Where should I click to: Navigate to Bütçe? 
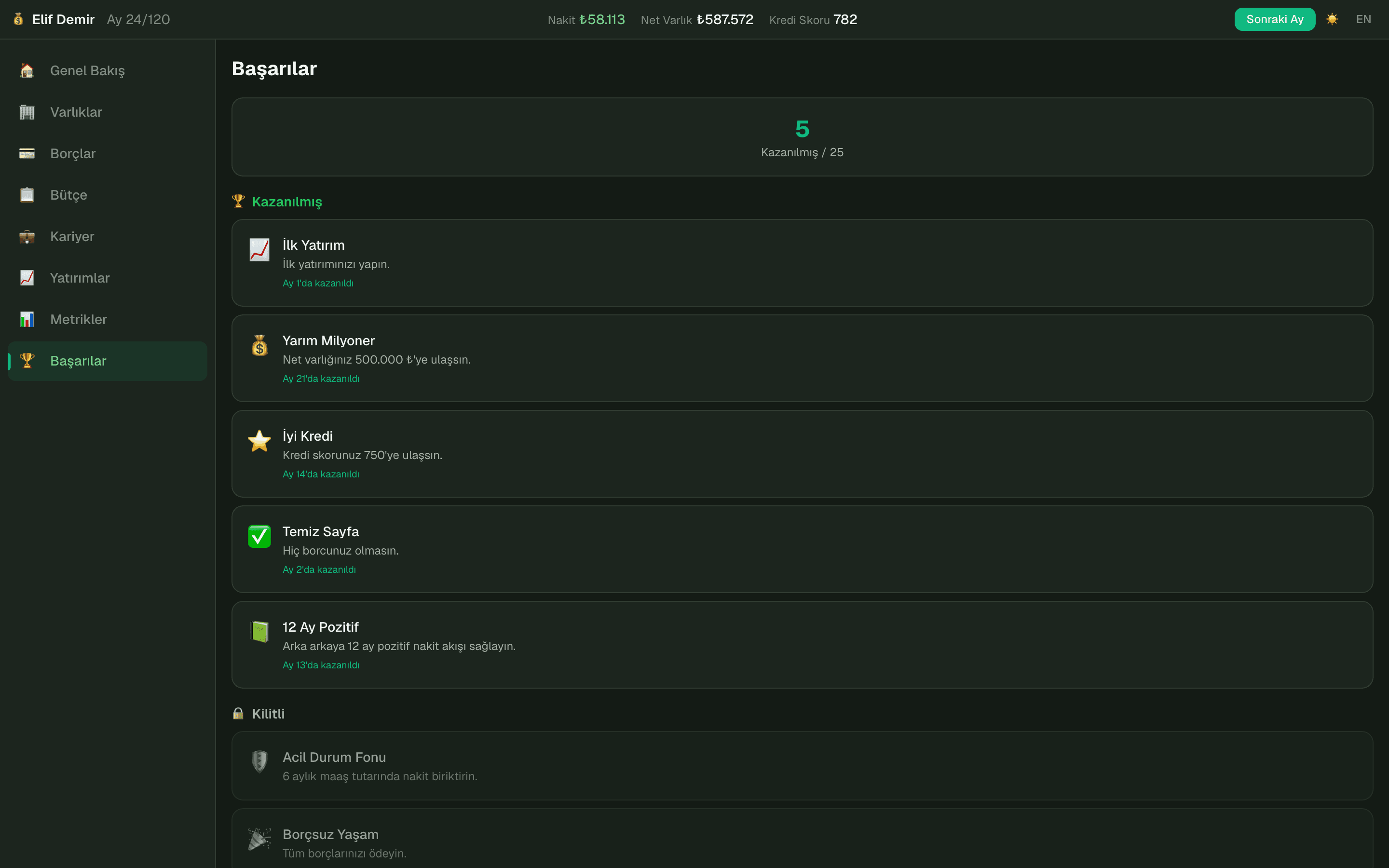[x=108, y=195]
